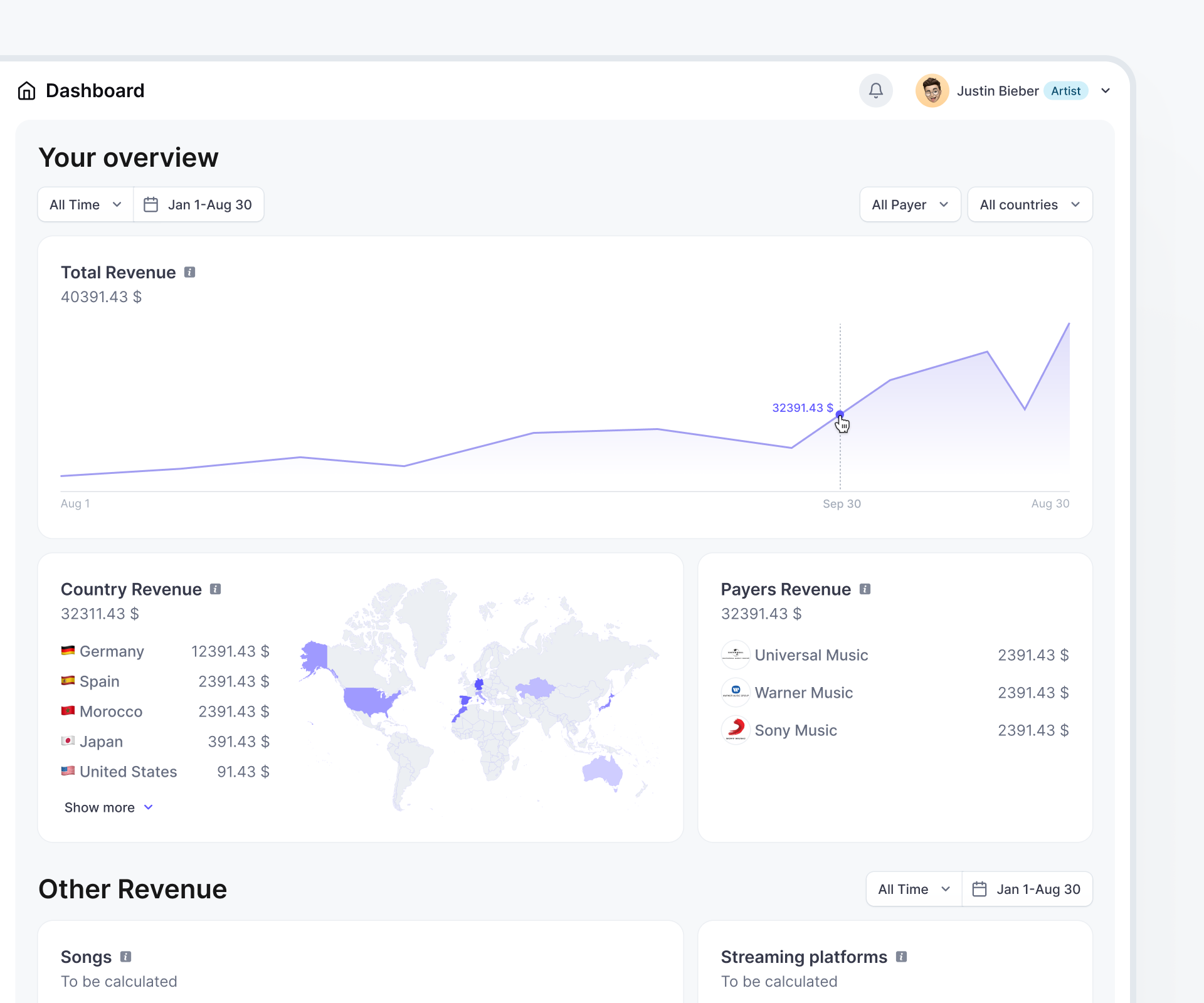1204x1003 pixels.
Task: Click the United States flag icon
Action: [68, 771]
